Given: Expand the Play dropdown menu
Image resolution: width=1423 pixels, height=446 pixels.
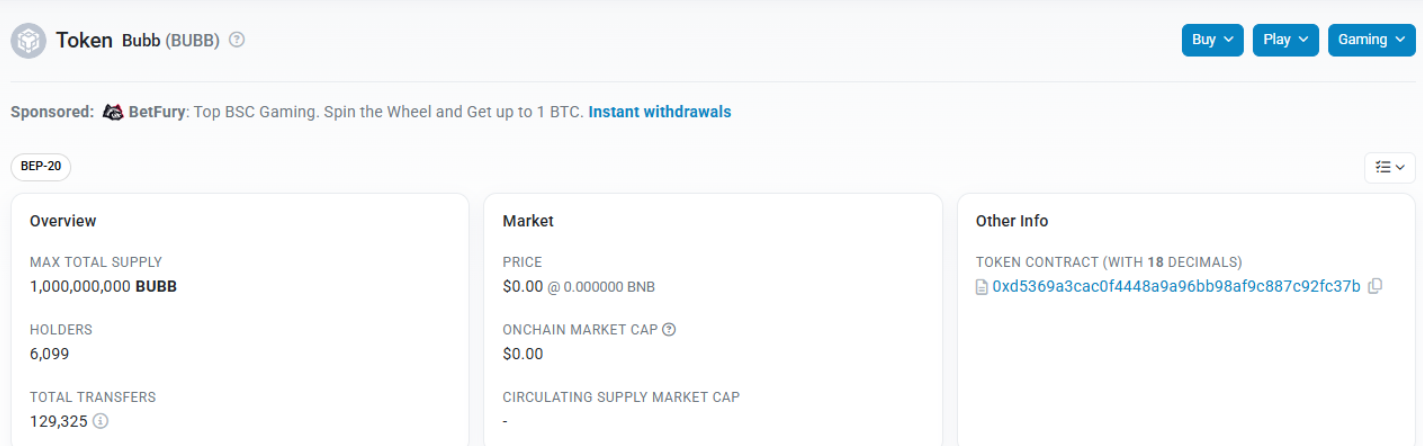Looking at the screenshot, I should 1285,40.
